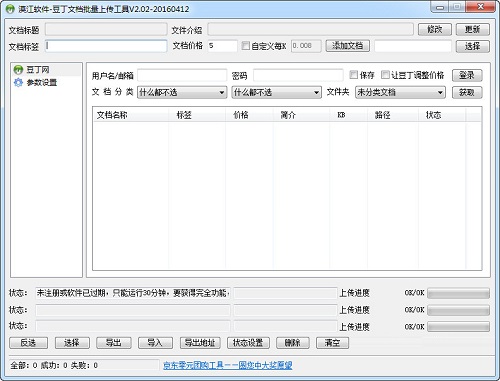Click the 标签 column header

pyautogui.click(x=197, y=115)
